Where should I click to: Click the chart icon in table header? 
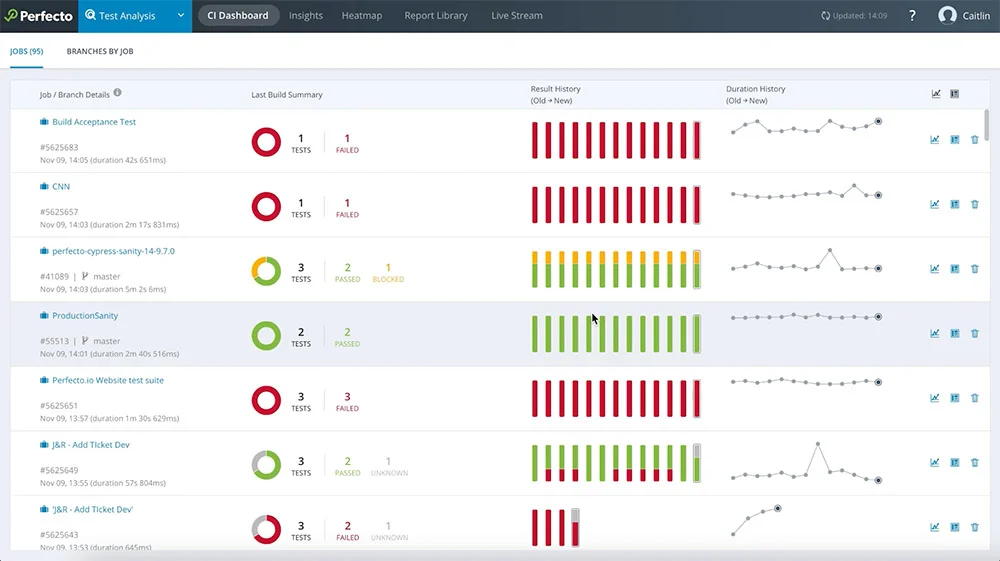[936, 94]
